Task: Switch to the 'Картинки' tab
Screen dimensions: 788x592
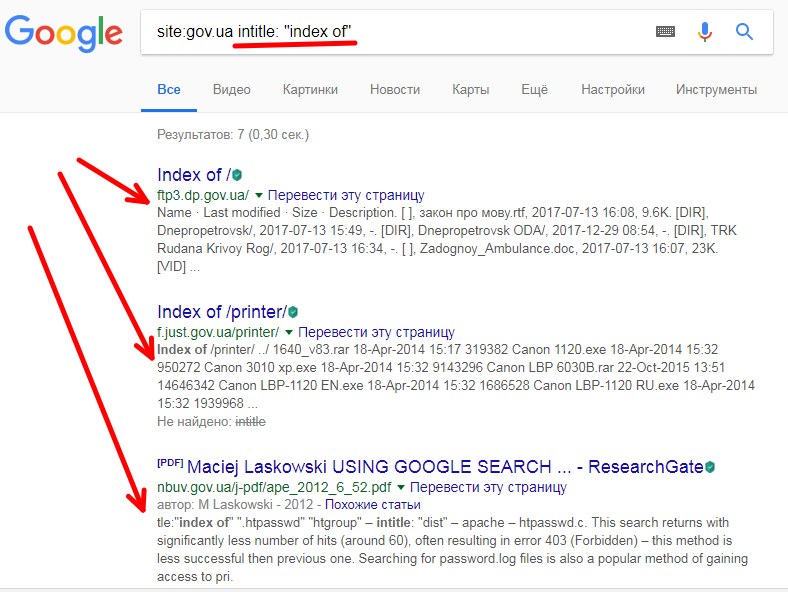Action: tap(310, 90)
